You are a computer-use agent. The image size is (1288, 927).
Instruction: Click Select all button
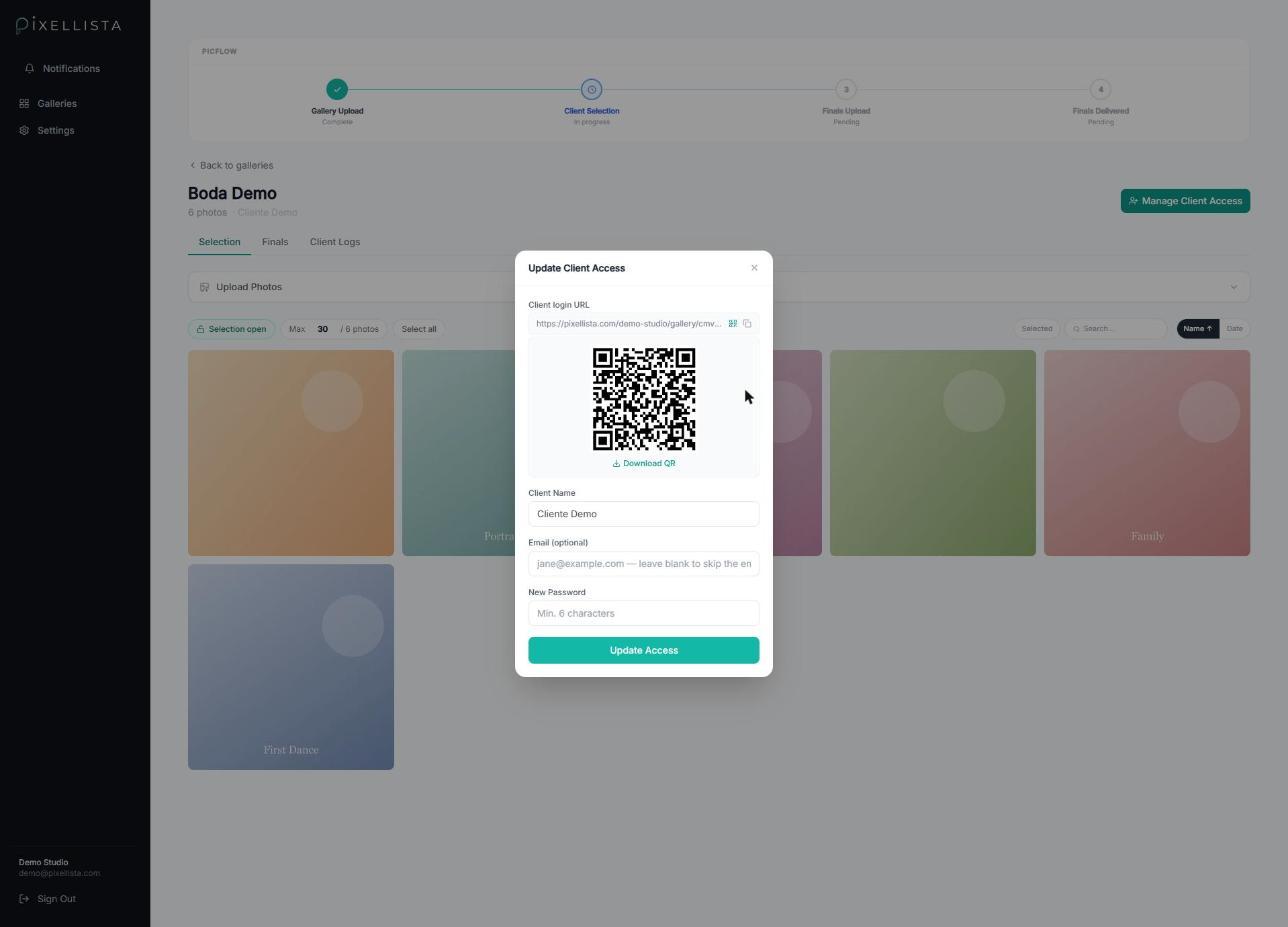[419, 329]
